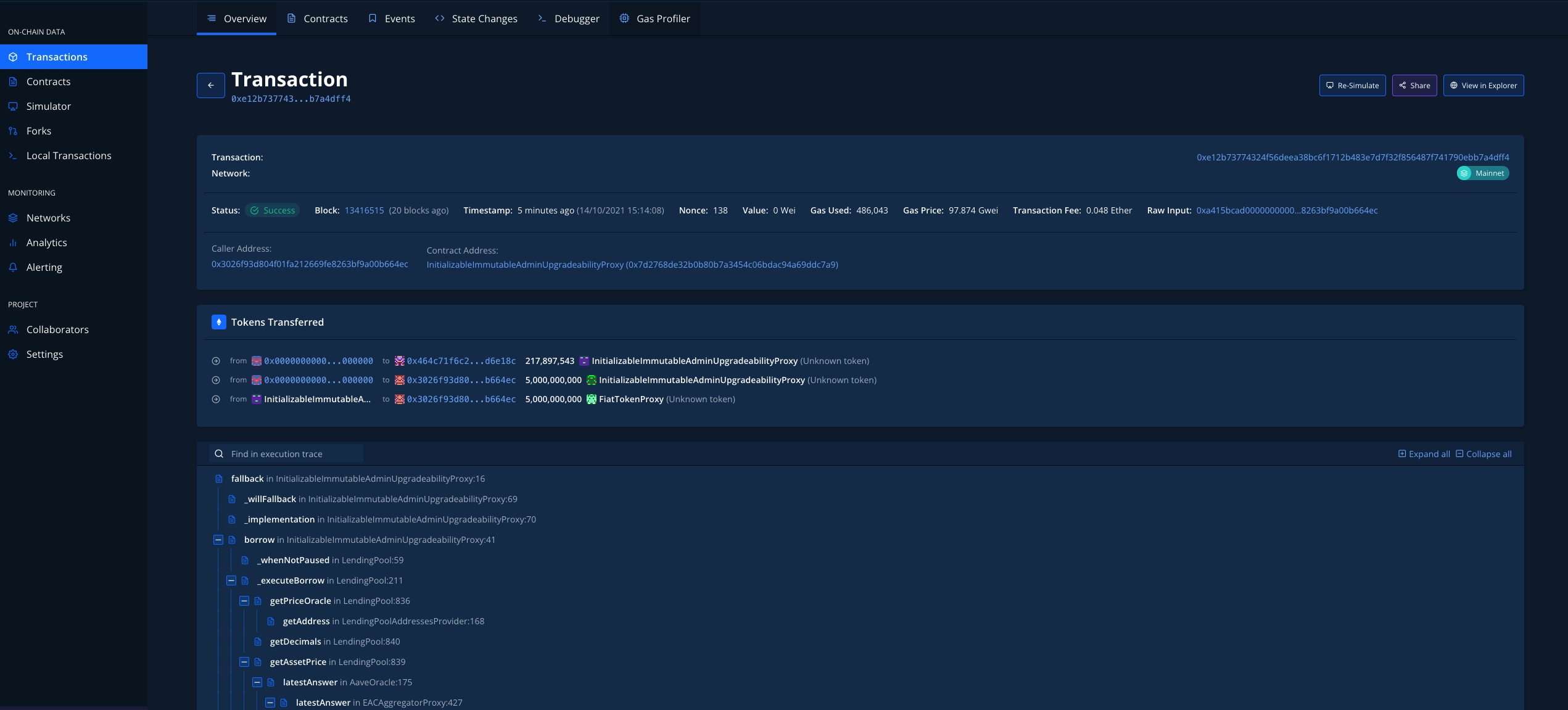Click Expand all in execution trace
Image resolution: width=1568 pixels, height=710 pixels.
tap(1424, 454)
